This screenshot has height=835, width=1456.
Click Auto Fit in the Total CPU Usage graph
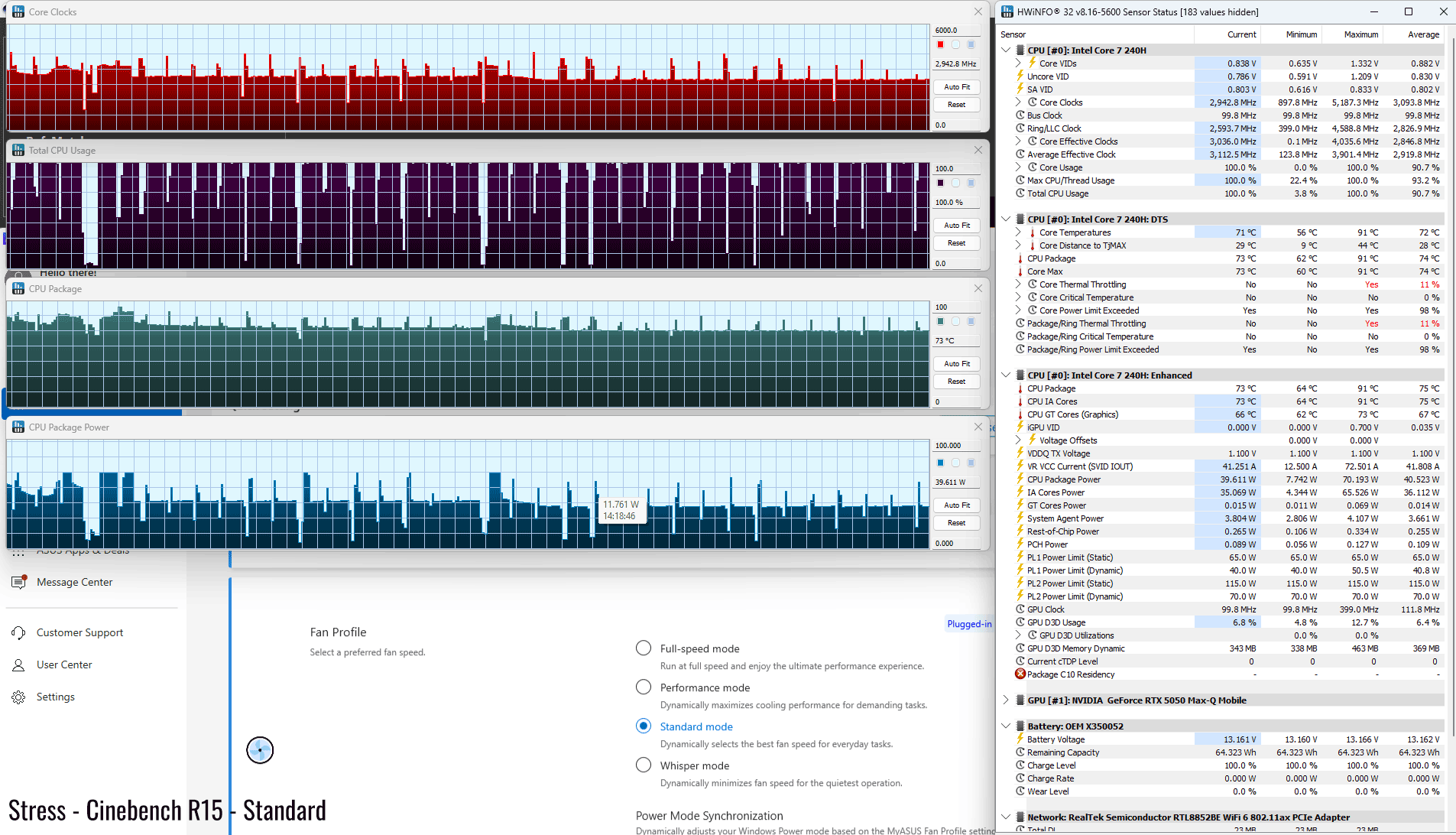click(956, 225)
